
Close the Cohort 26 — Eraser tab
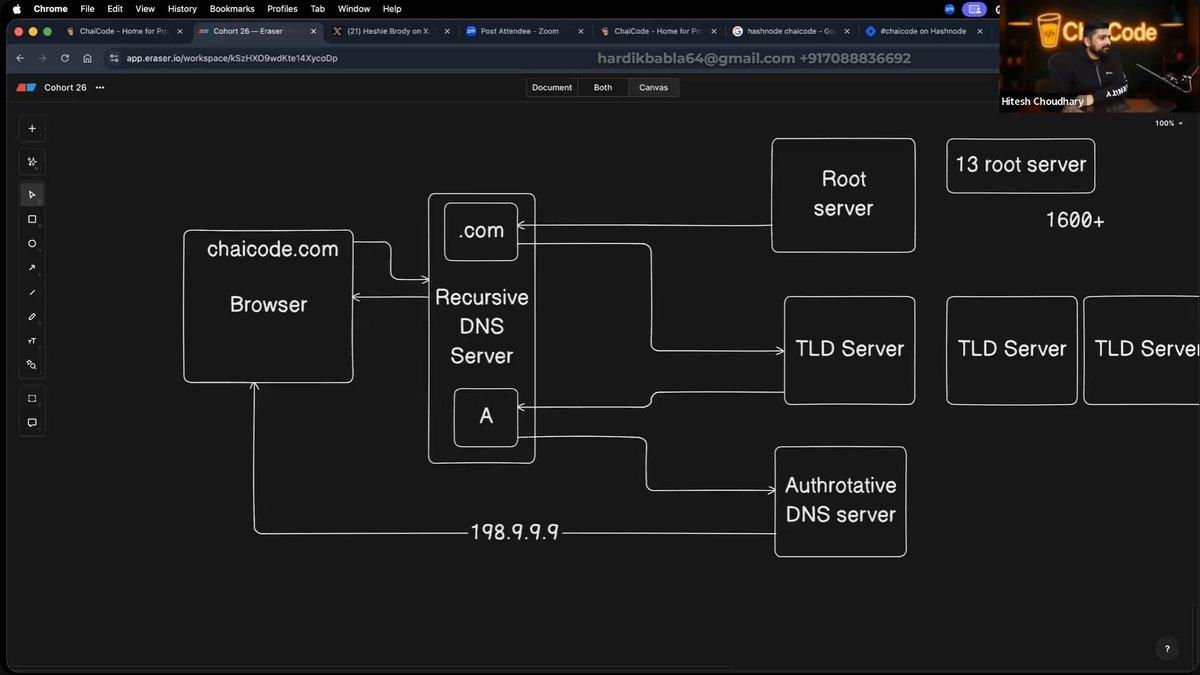pos(313,31)
